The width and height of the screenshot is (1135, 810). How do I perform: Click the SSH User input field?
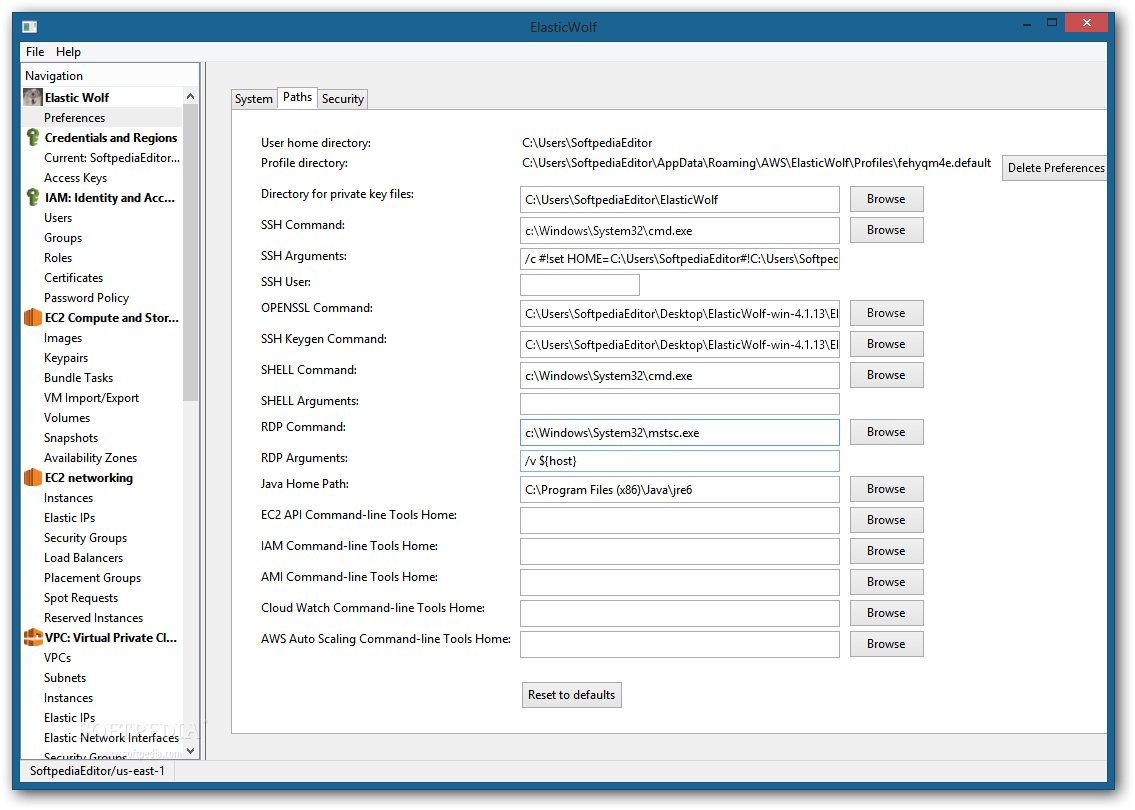580,285
